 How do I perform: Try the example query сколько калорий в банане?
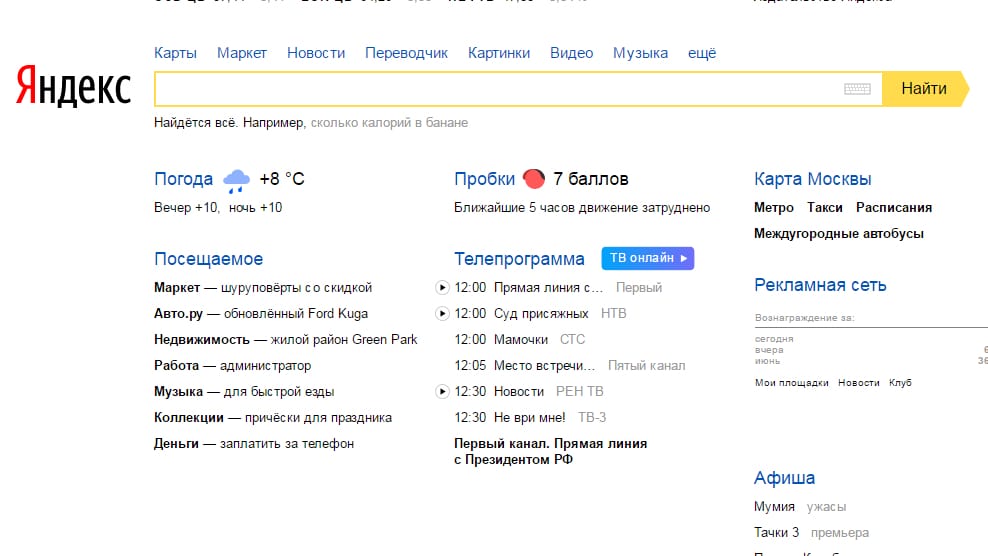pyautogui.click(x=389, y=123)
